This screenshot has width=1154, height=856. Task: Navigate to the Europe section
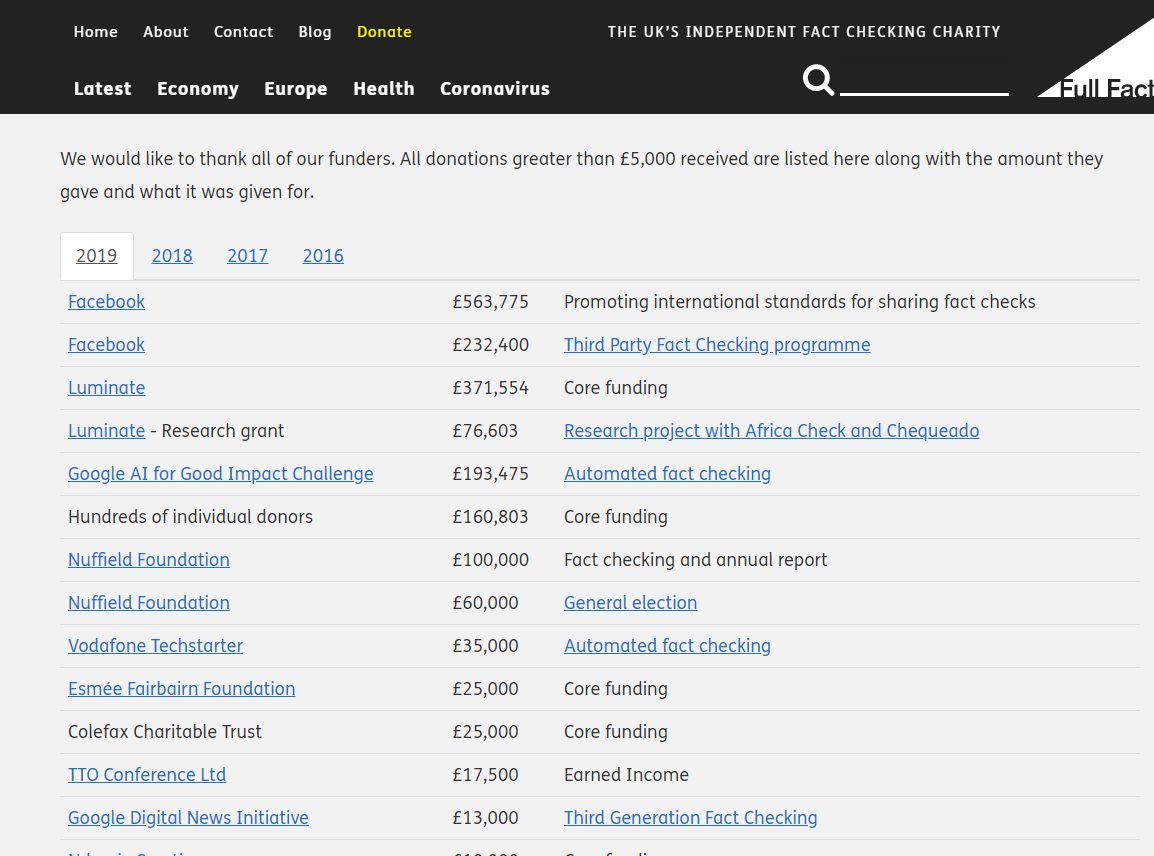295,89
